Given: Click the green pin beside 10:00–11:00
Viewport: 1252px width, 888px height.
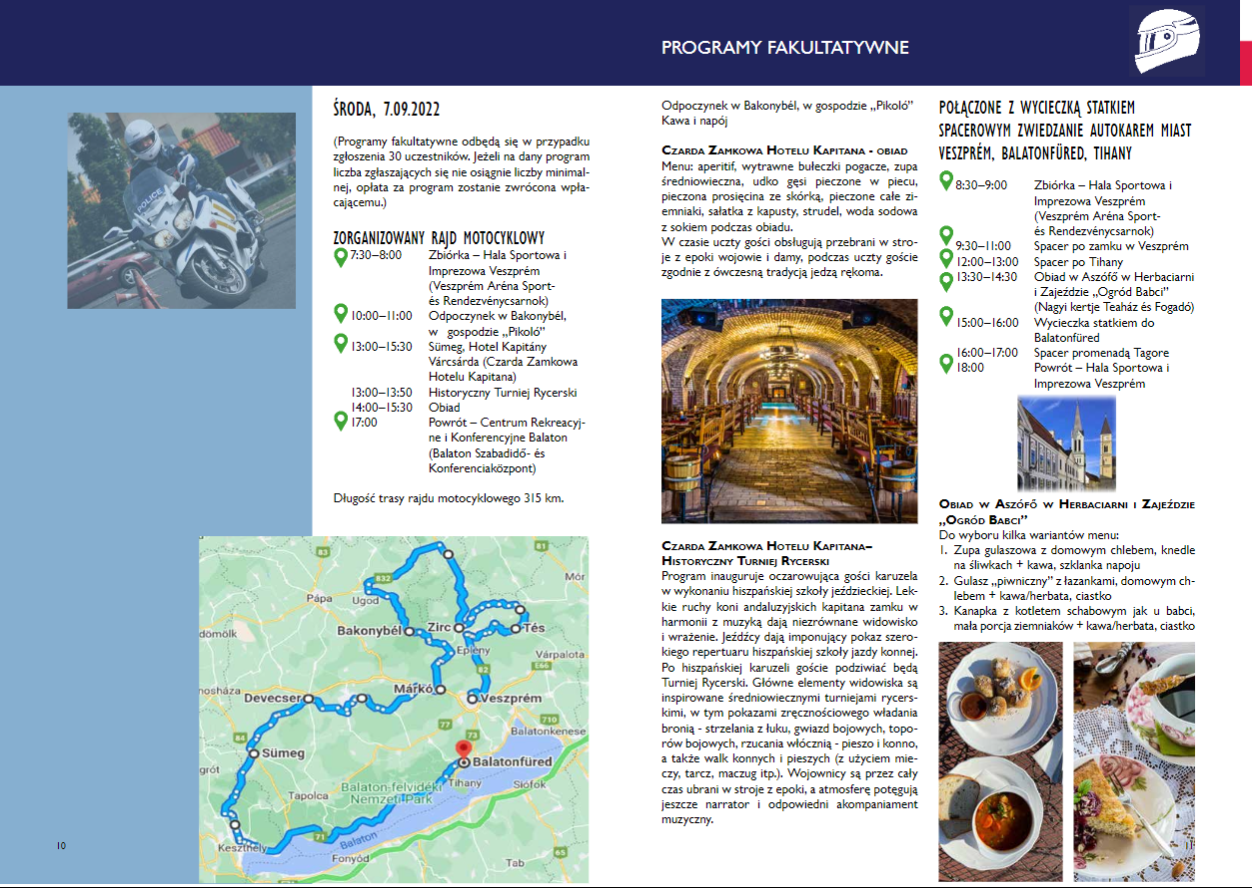Looking at the screenshot, I should tap(340, 313).
